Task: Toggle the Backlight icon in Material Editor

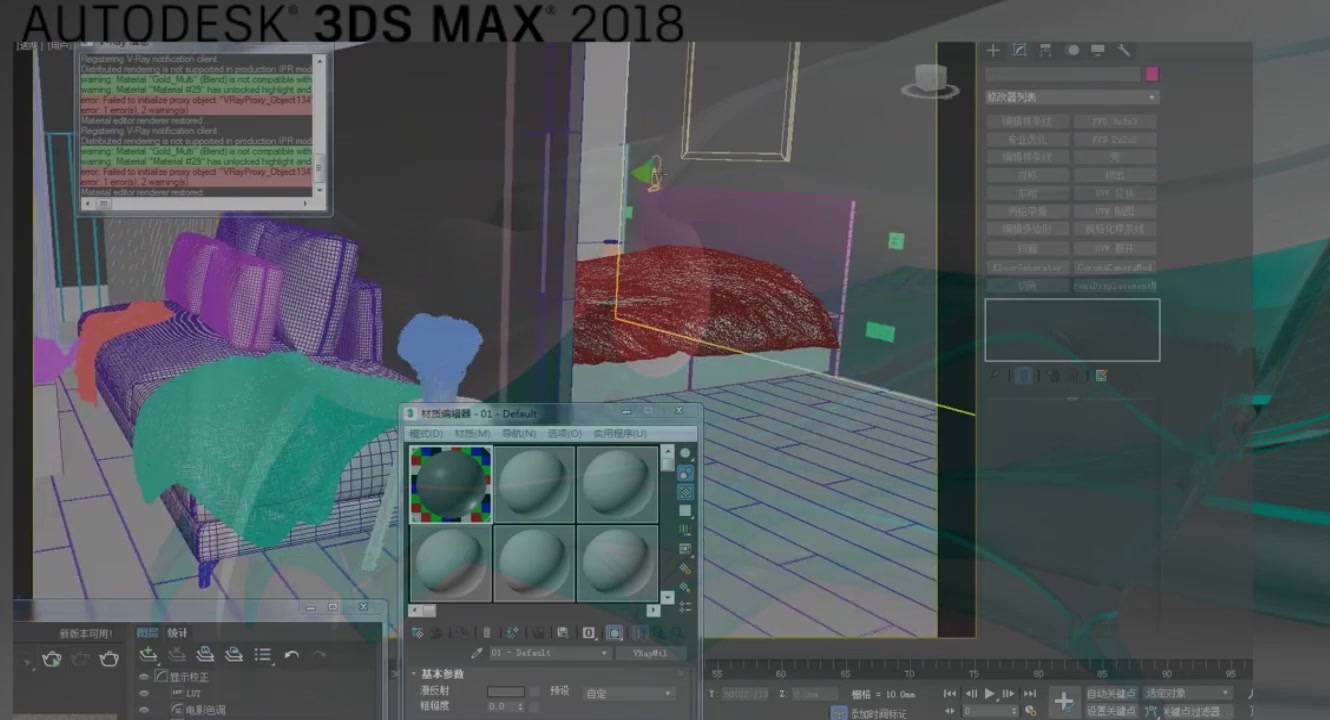Action: pyautogui.click(x=685, y=472)
